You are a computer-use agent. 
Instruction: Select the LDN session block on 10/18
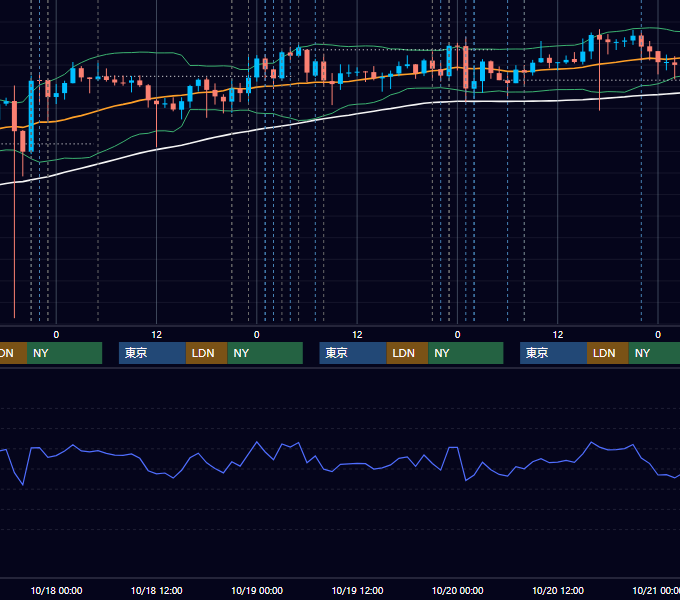click(206, 353)
